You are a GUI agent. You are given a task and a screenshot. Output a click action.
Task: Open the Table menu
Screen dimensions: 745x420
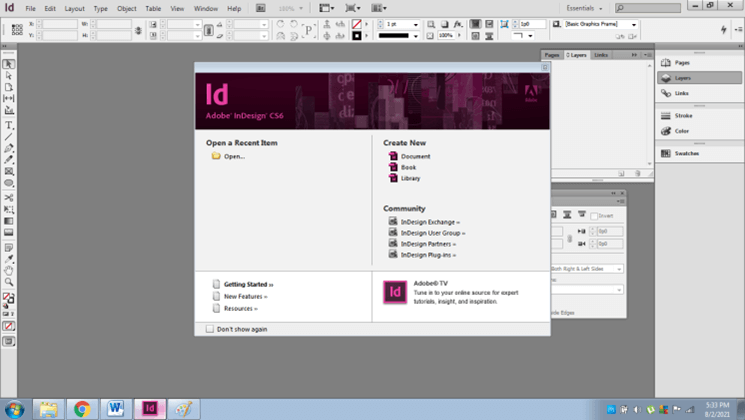click(x=153, y=9)
